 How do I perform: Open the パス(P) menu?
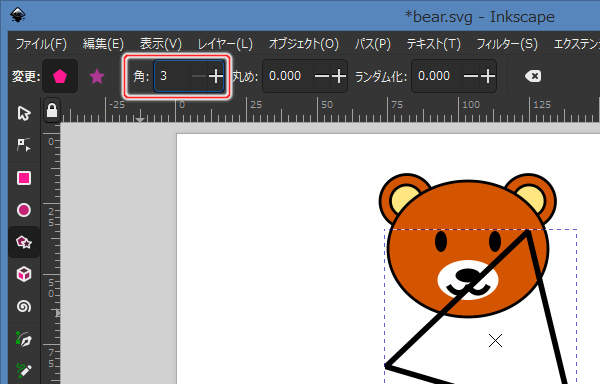[373, 44]
